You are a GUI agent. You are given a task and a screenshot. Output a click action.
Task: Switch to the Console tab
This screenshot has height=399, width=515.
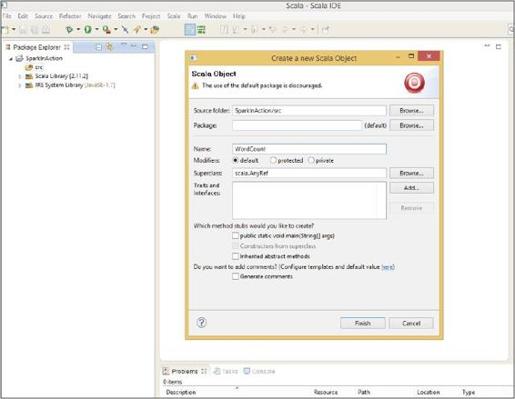pos(259,371)
